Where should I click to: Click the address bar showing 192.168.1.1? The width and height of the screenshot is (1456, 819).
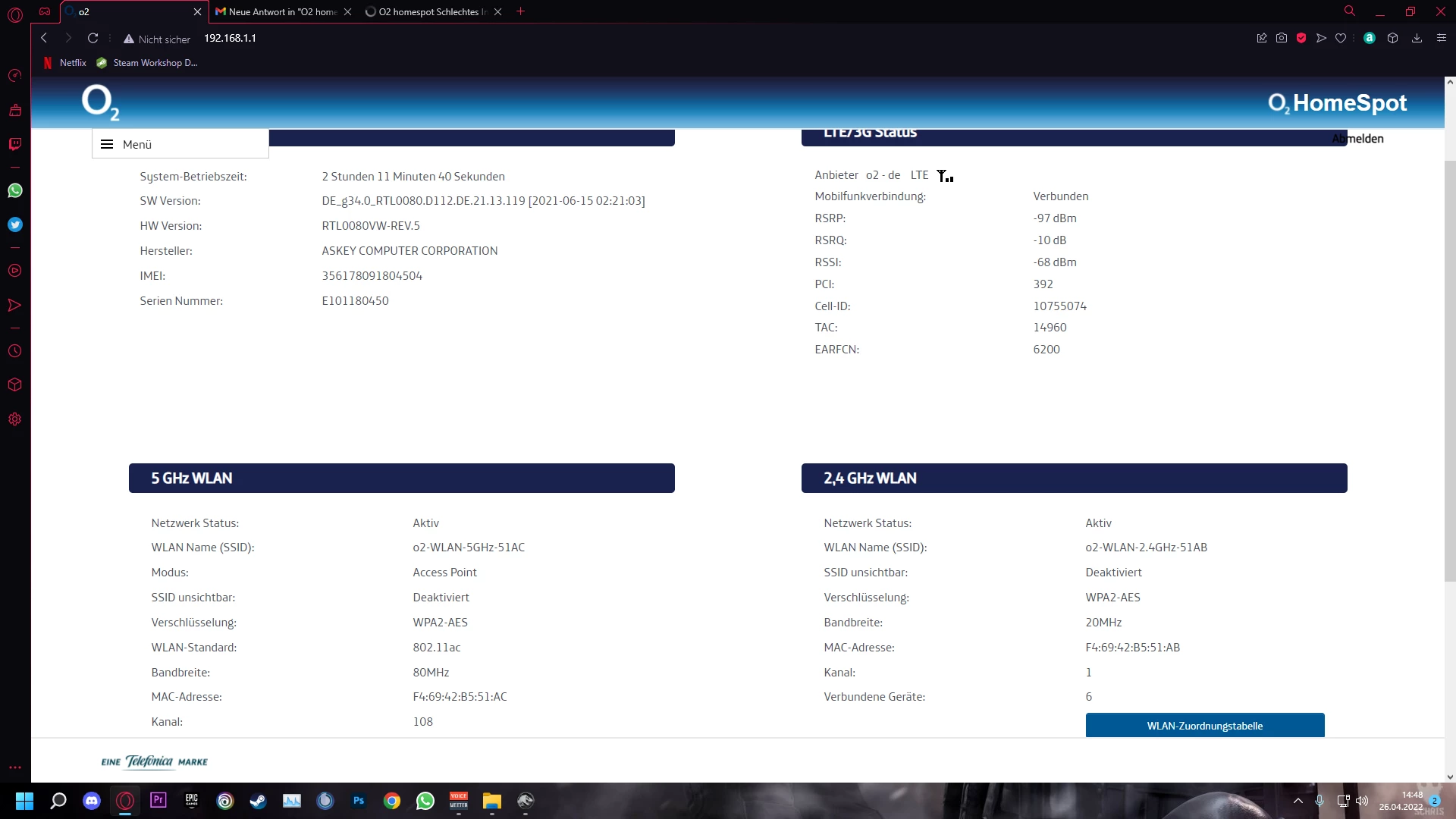pyautogui.click(x=230, y=38)
